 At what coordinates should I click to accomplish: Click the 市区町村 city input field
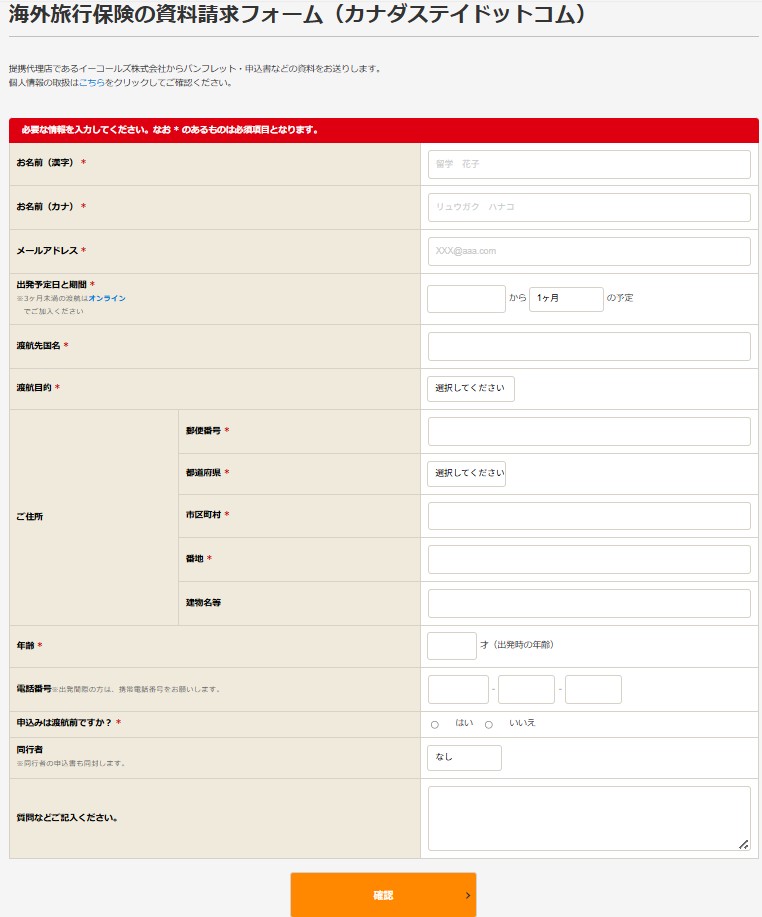(x=589, y=516)
